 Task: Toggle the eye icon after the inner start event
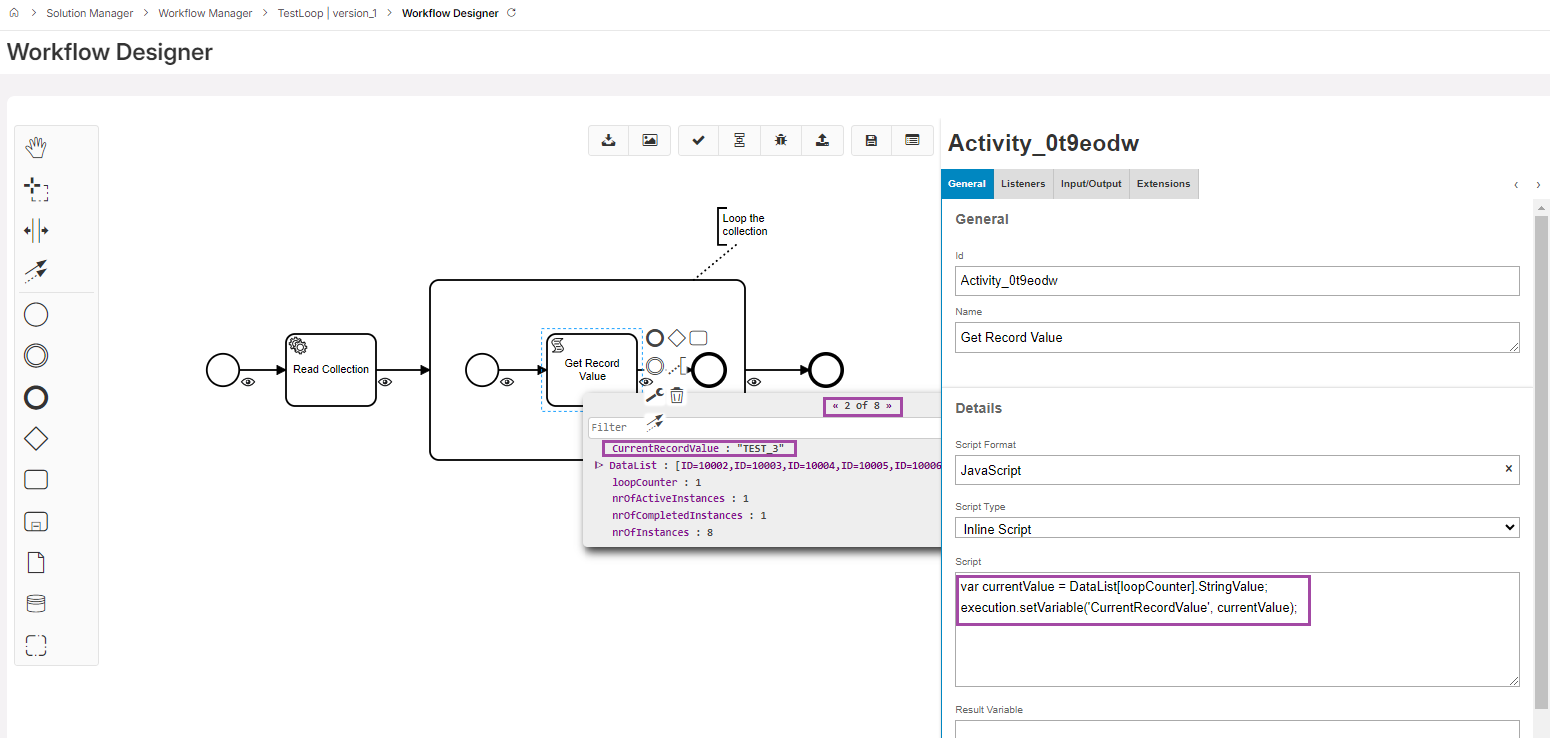(x=508, y=382)
